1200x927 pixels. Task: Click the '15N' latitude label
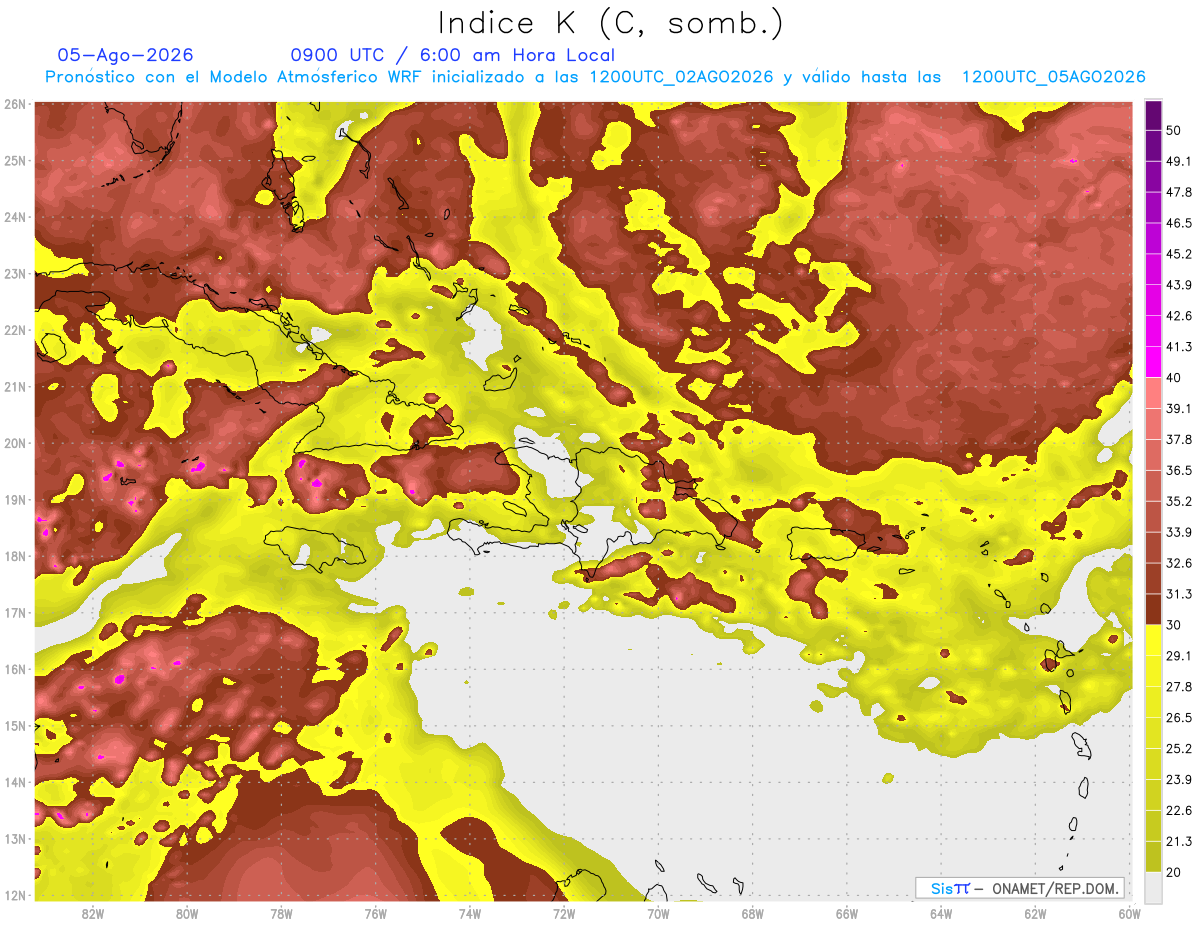point(15,725)
